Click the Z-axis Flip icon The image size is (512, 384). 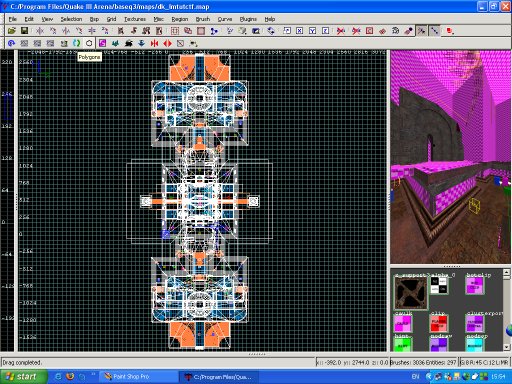92,31
